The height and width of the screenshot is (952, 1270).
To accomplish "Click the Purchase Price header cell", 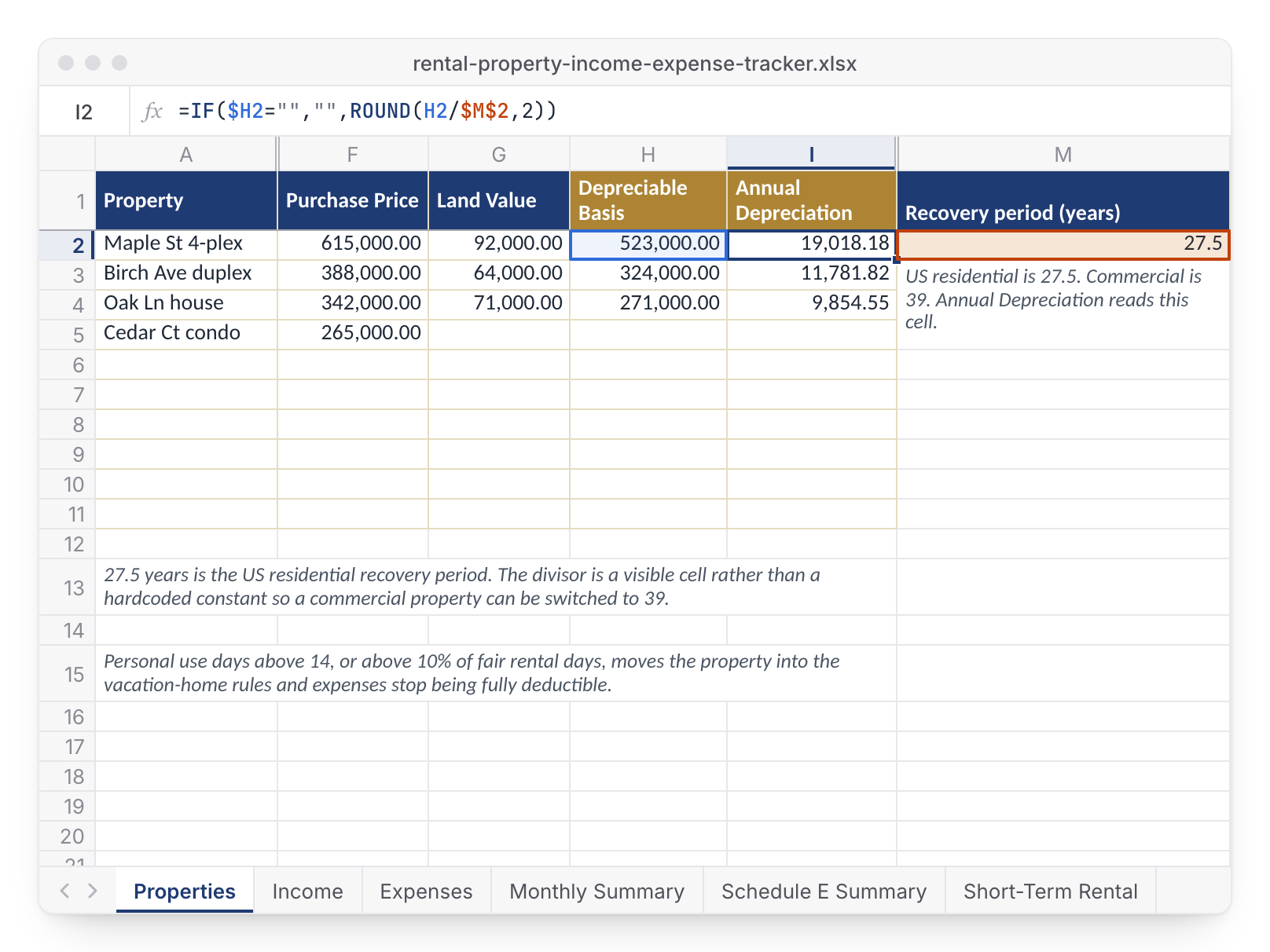I will click(353, 200).
